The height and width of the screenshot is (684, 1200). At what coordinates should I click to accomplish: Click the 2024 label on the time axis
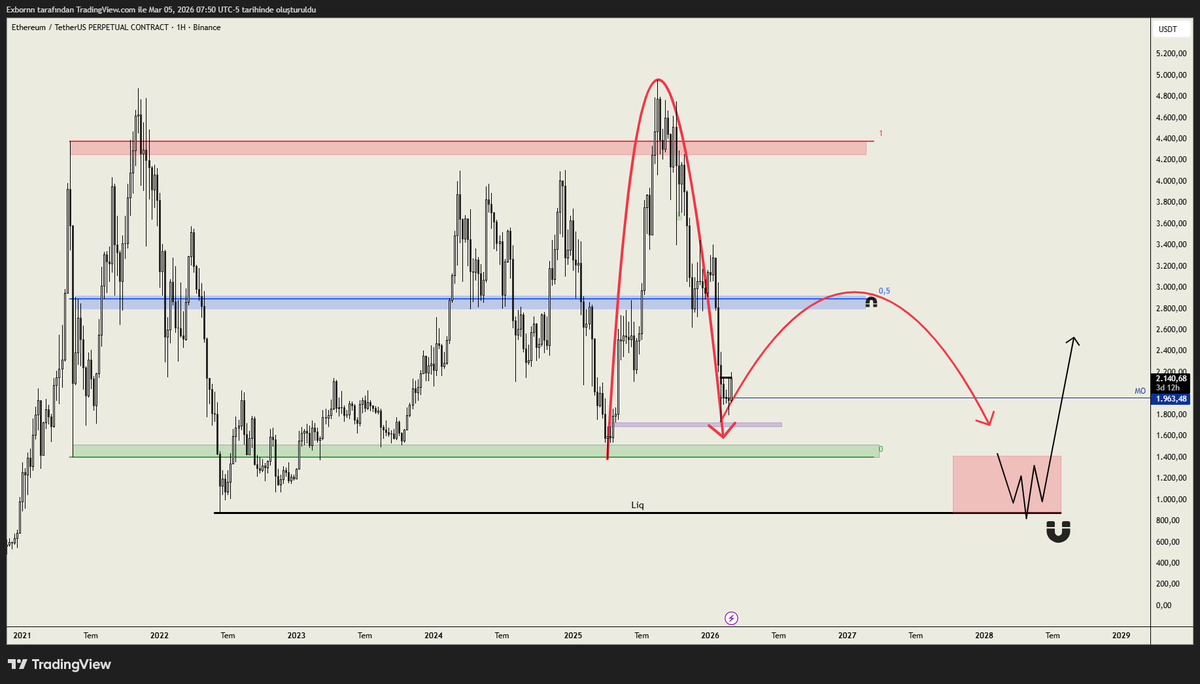[x=433, y=635]
